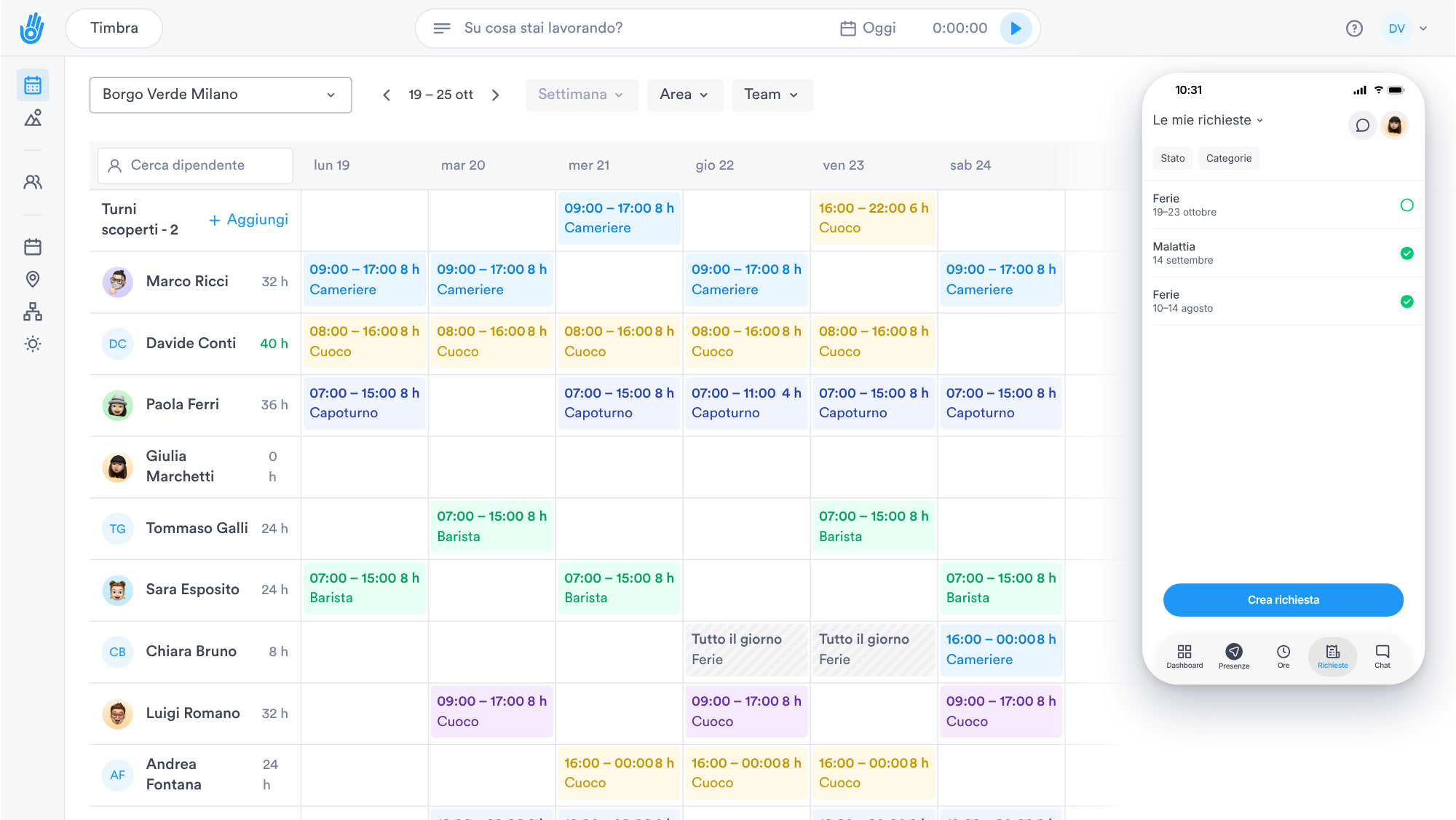
Task: Click Paola Ferri's avatar
Action: pos(117,405)
